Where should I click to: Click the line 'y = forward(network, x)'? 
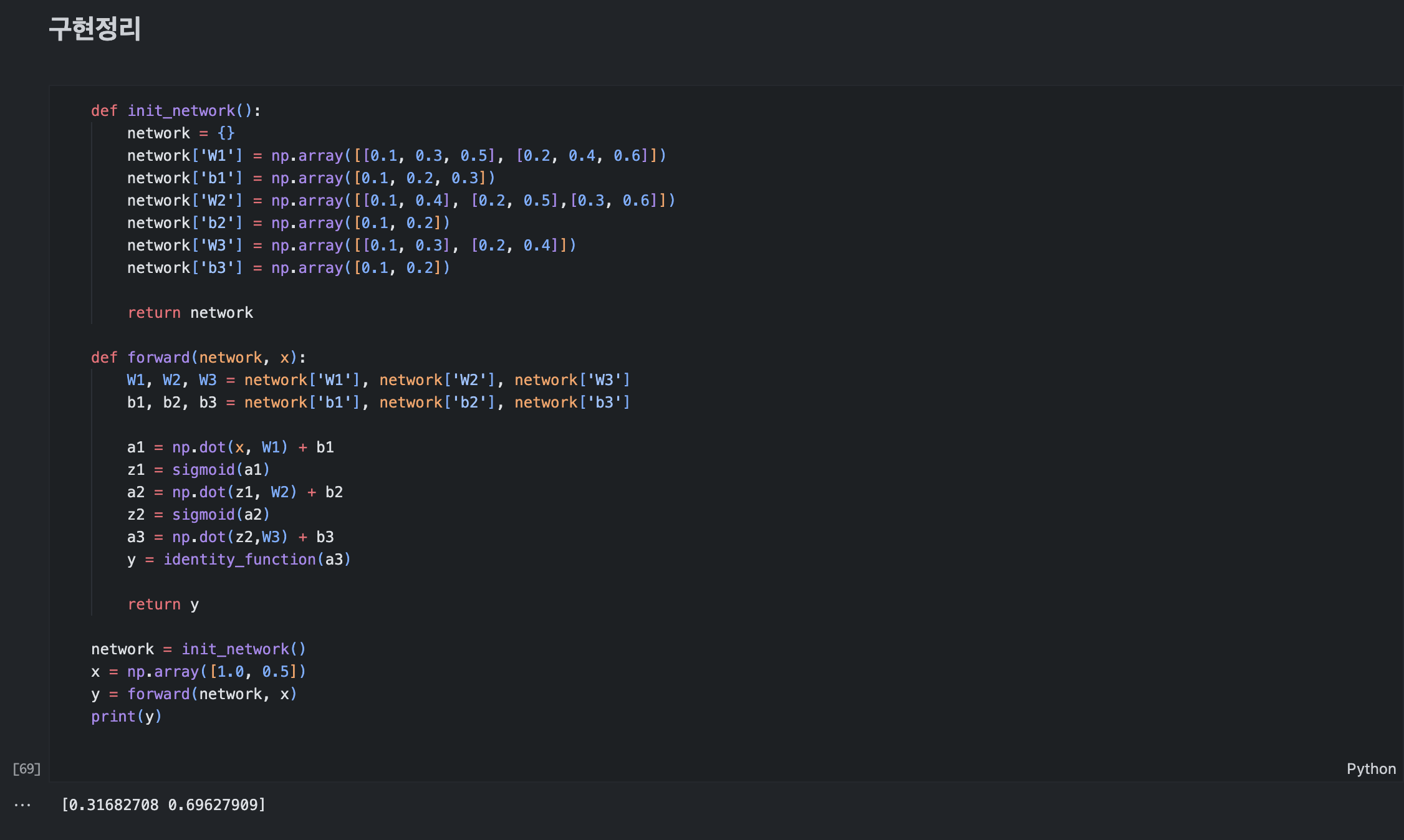[194, 694]
